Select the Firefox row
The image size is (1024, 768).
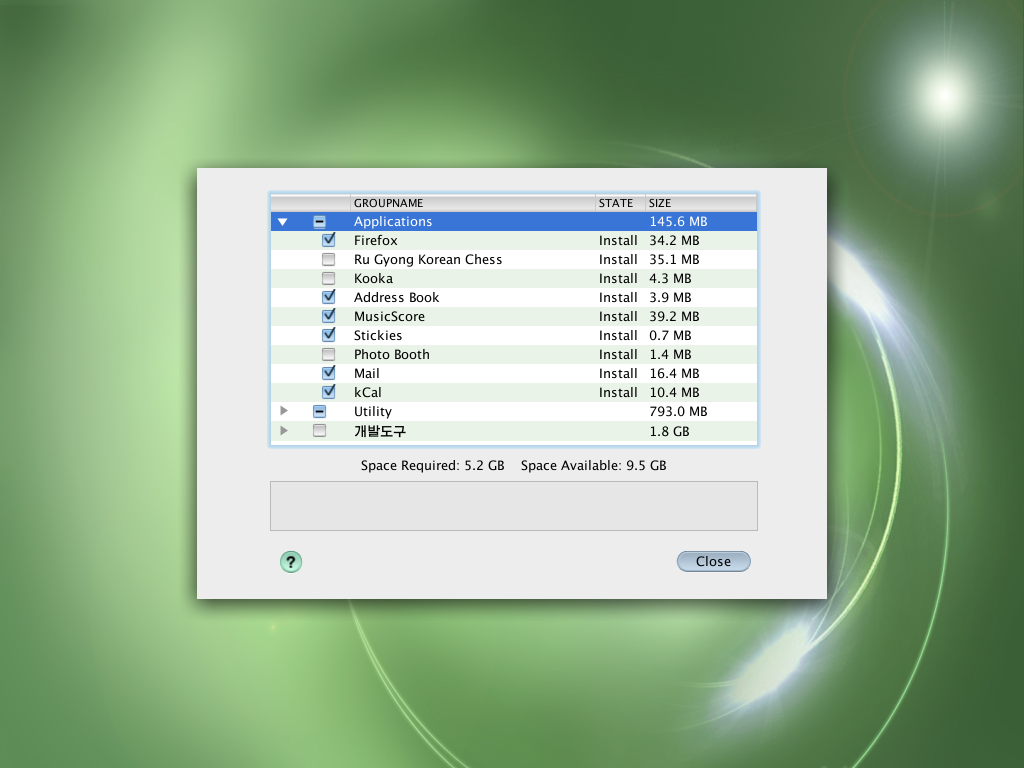click(450, 240)
